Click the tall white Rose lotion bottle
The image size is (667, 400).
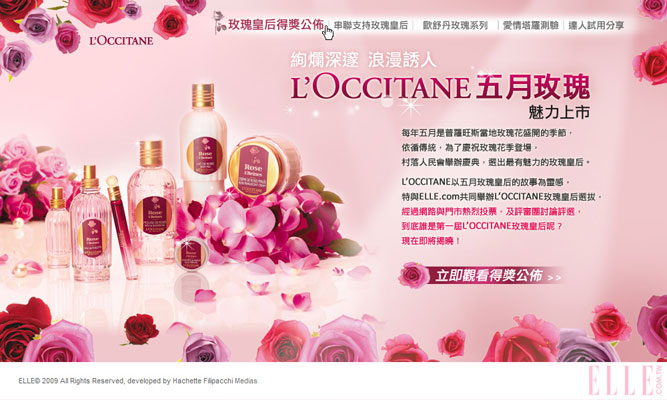[203, 145]
